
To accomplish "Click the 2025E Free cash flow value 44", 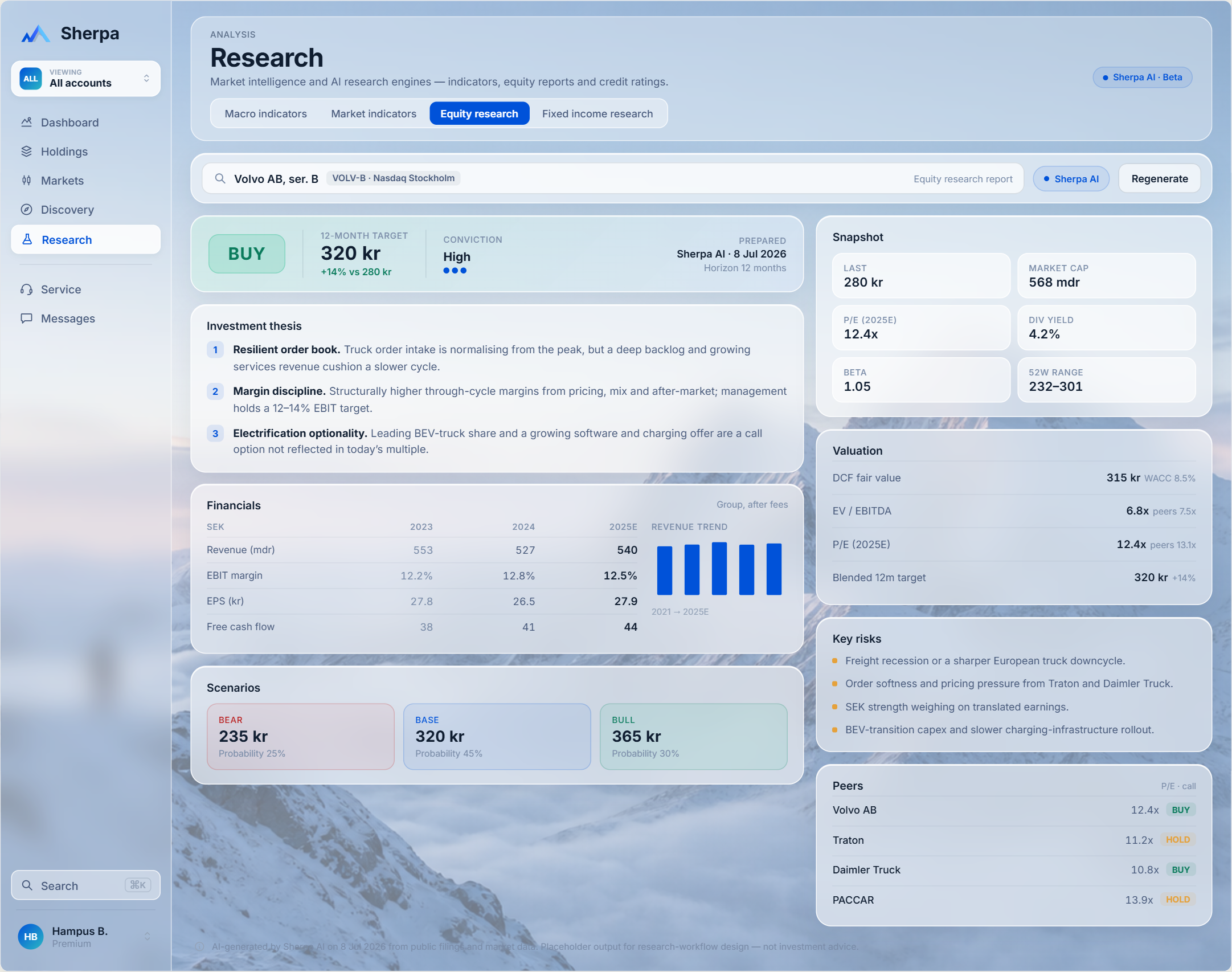I will click(631, 627).
